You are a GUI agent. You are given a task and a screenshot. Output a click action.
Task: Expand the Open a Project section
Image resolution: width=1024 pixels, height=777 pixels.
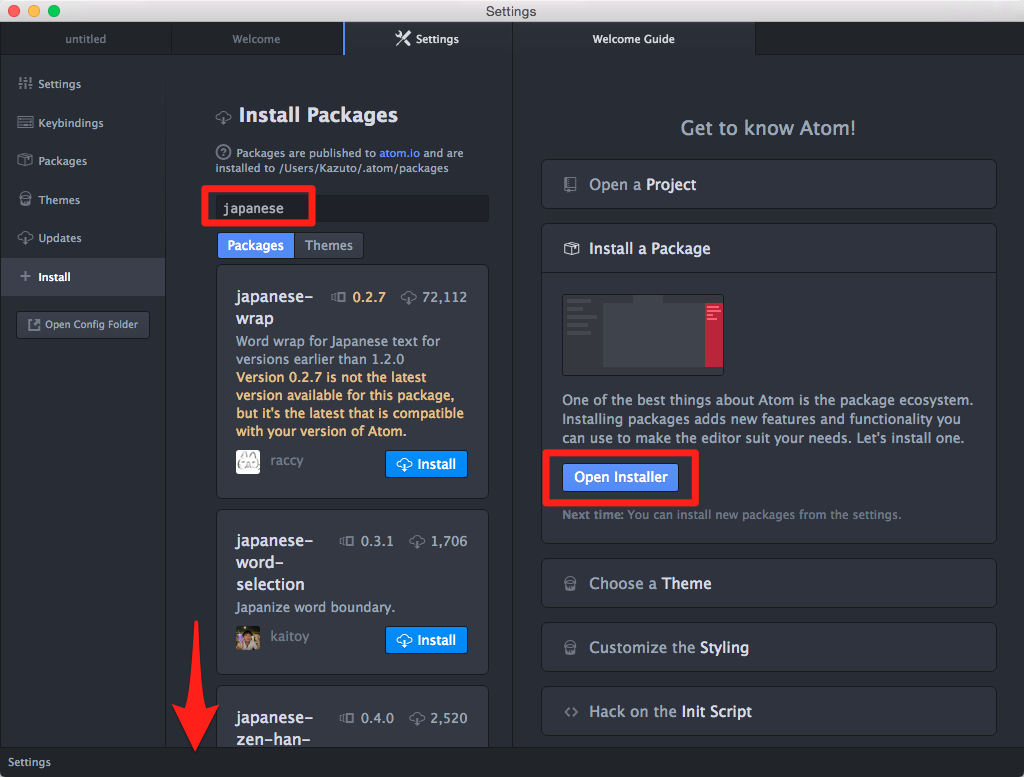click(769, 184)
